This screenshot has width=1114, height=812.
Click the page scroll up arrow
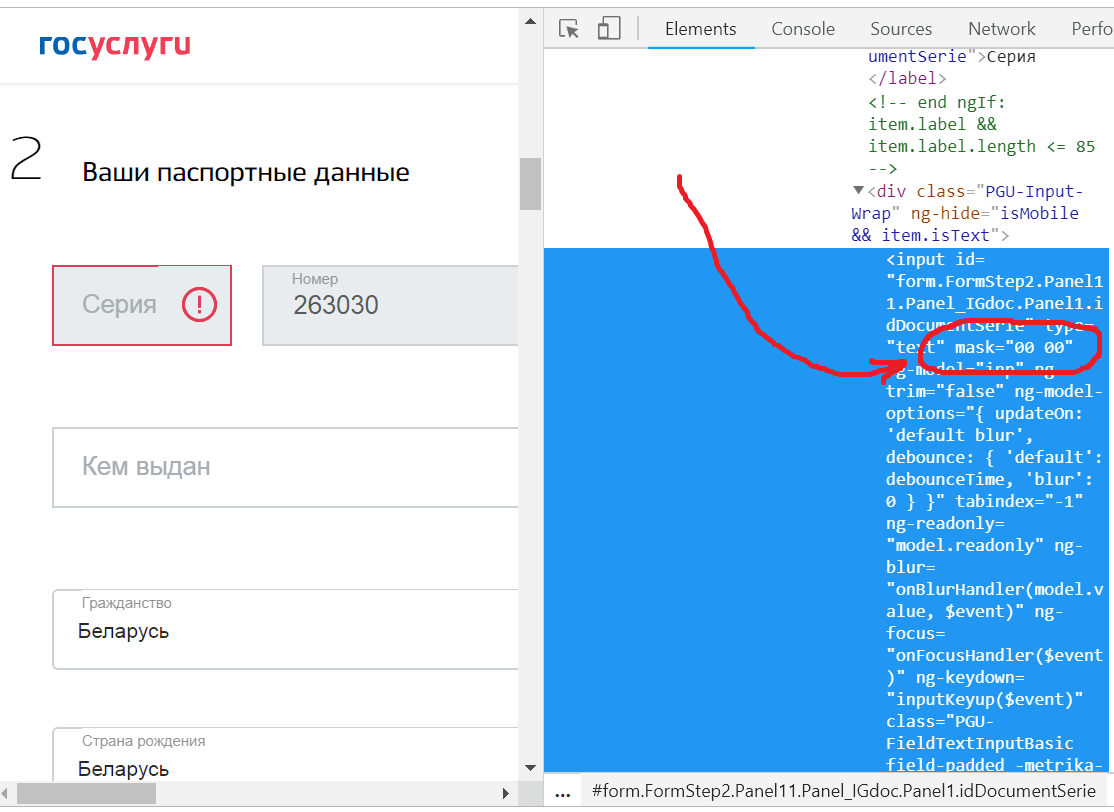point(530,21)
